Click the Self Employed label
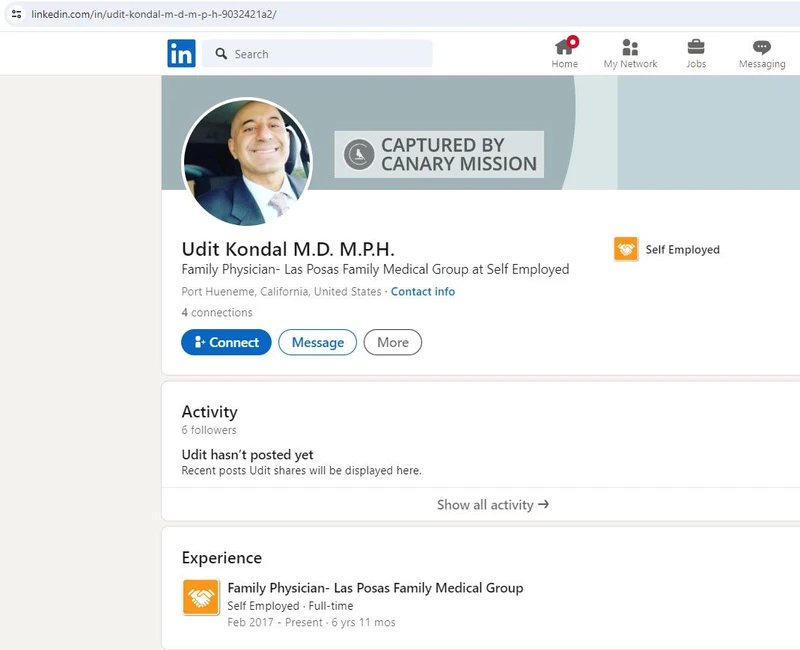800x650 pixels. [684, 249]
